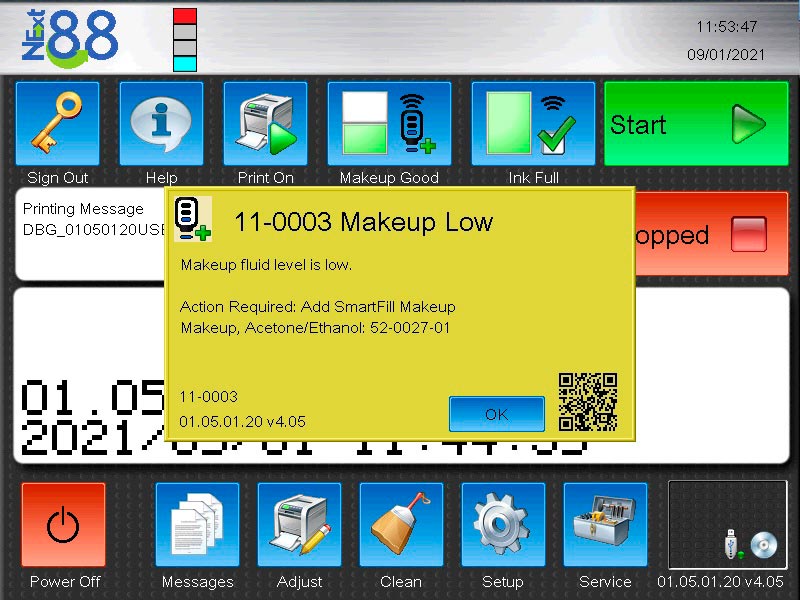Click the version text under the USB panel

(x=720, y=581)
